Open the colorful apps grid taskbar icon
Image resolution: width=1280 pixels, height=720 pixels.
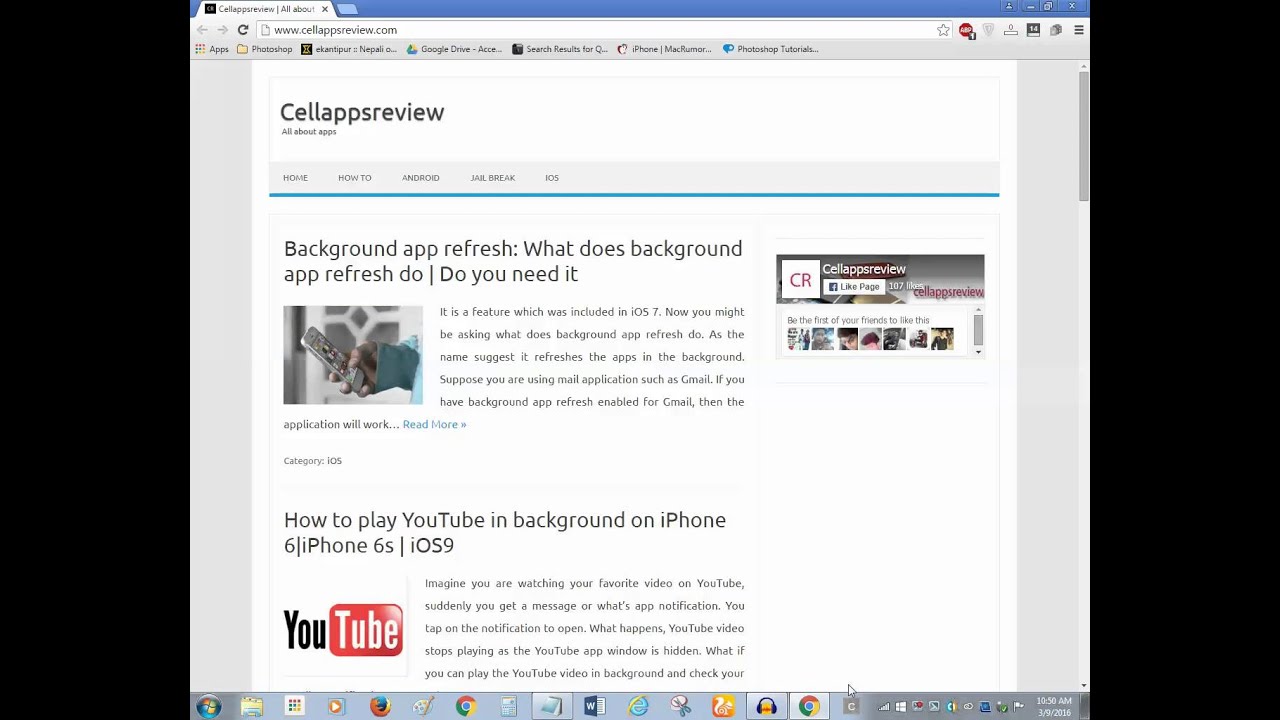pyautogui.click(x=295, y=707)
